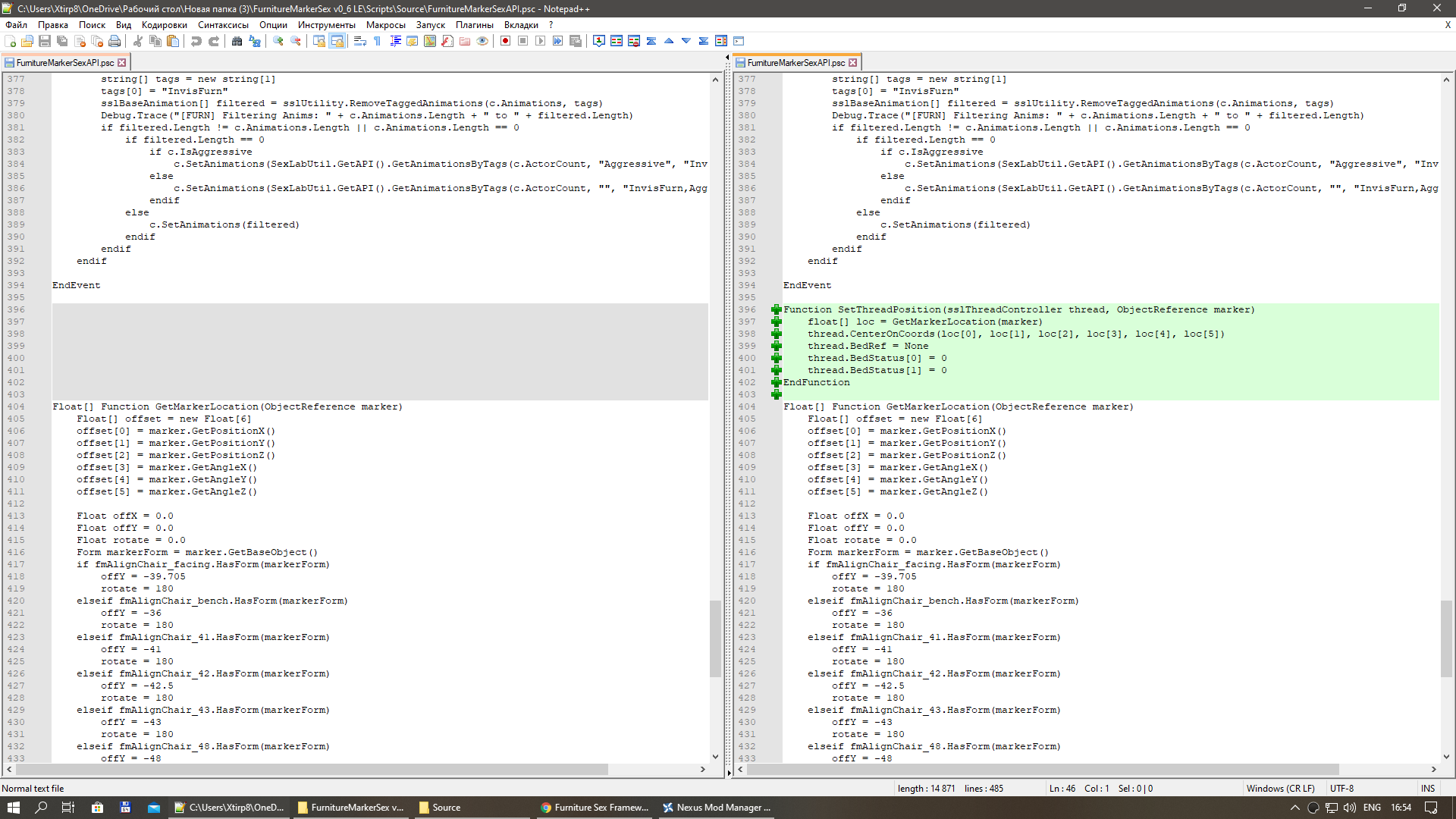
Task: Toggle synchronized horizontal scrolling
Action: tap(337, 41)
